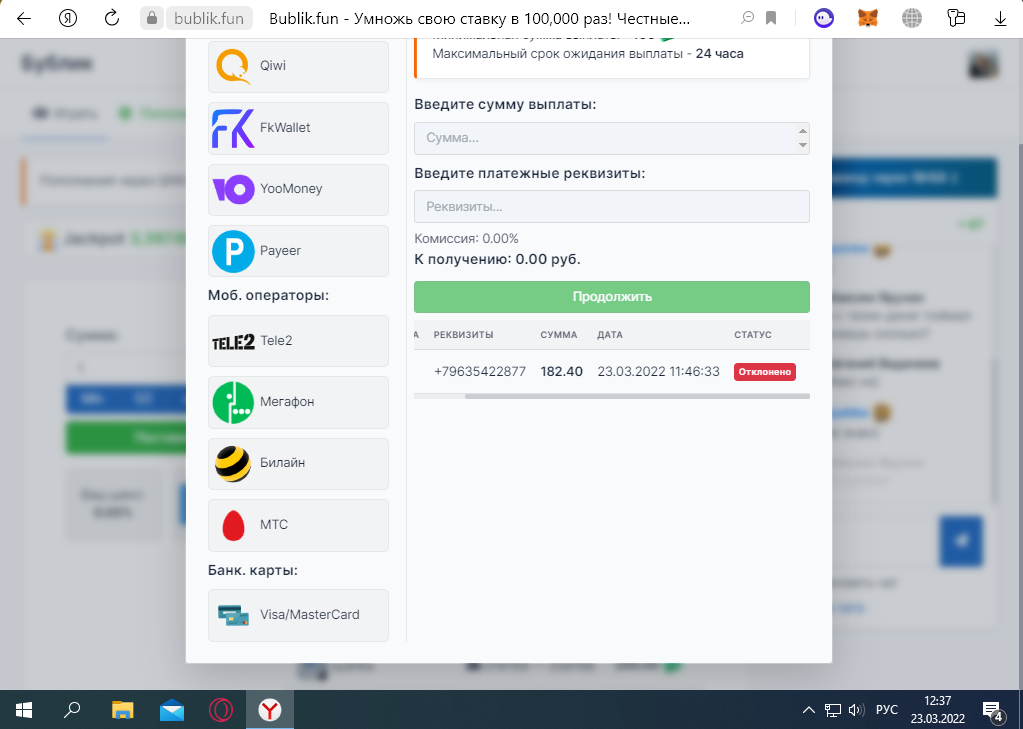The height and width of the screenshot is (729, 1023).
Task: Open Yandex home via Я icon
Action: pos(68,18)
